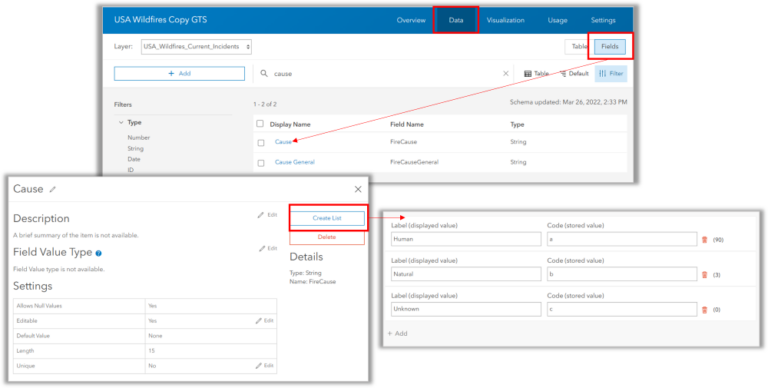Click the Add field button

(179, 73)
